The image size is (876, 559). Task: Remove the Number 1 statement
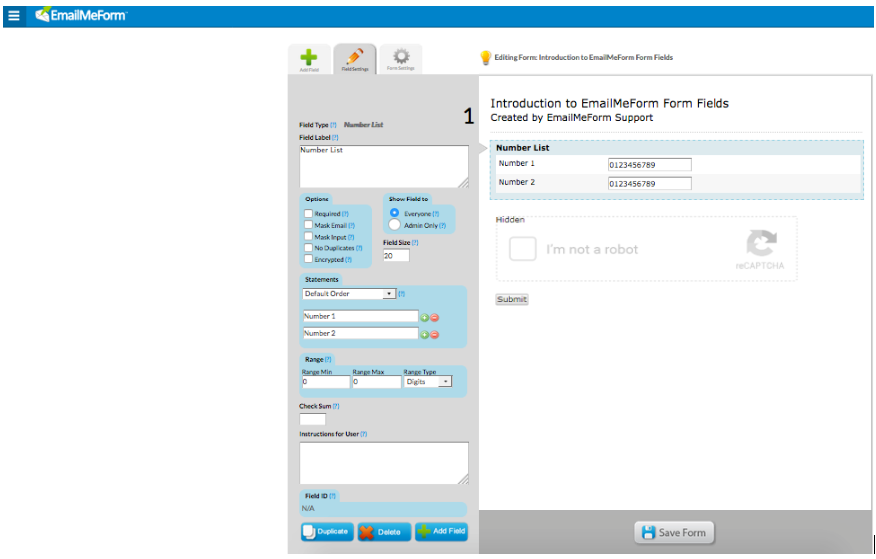pos(435,318)
